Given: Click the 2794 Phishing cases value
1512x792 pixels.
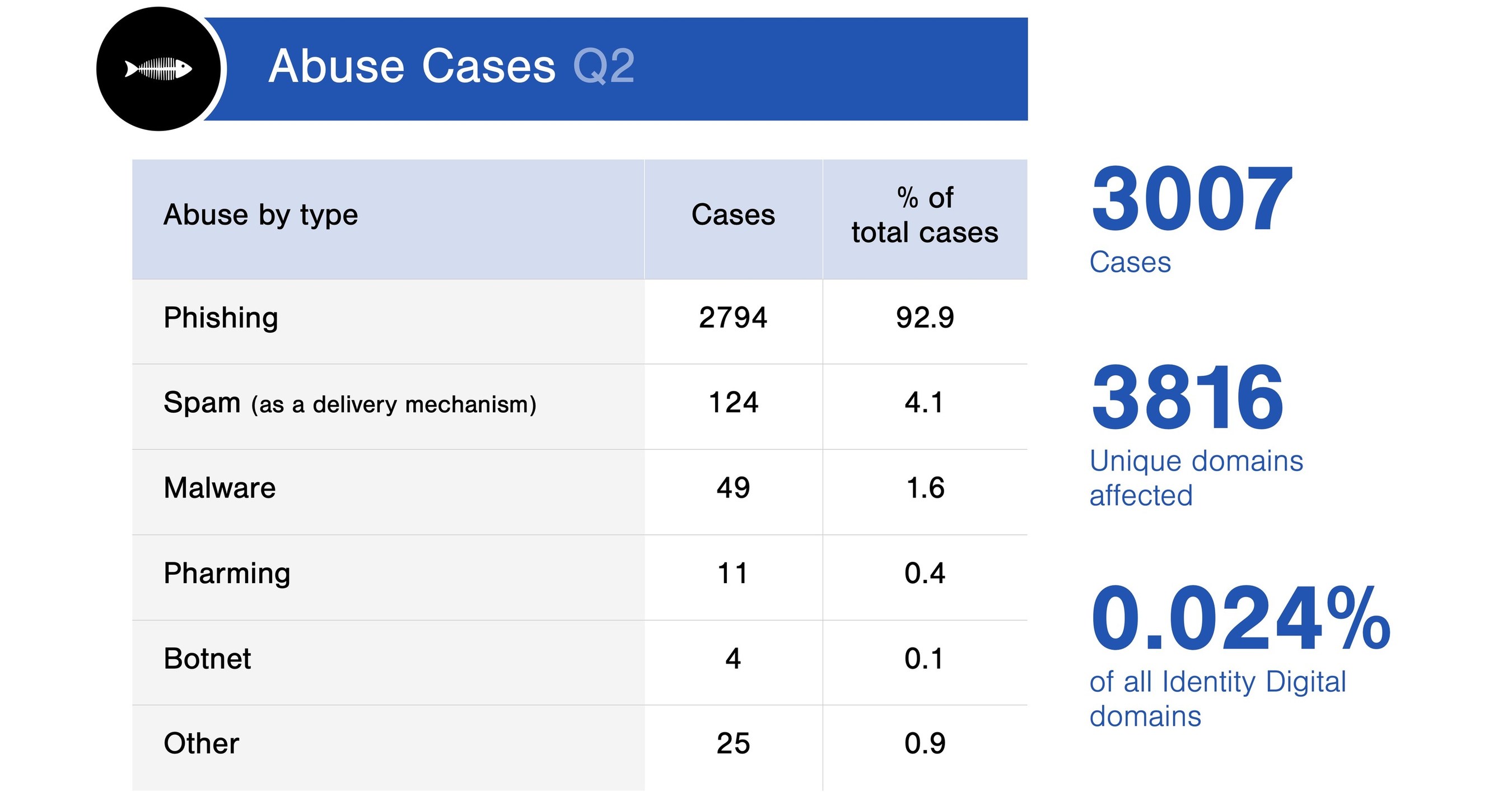Looking at the screenshot, I should point(734,319).
